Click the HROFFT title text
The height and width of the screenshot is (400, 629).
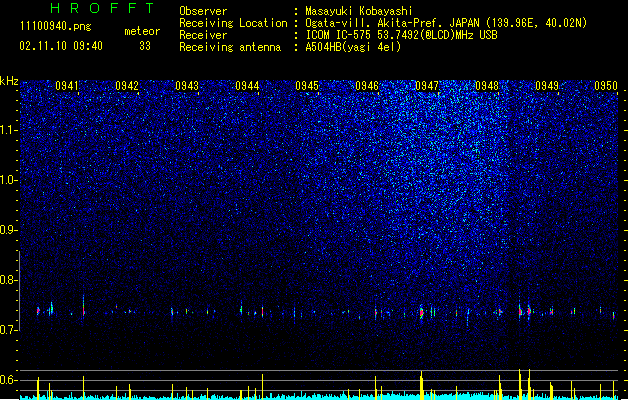pyautogui.click(x=102, y=8)
